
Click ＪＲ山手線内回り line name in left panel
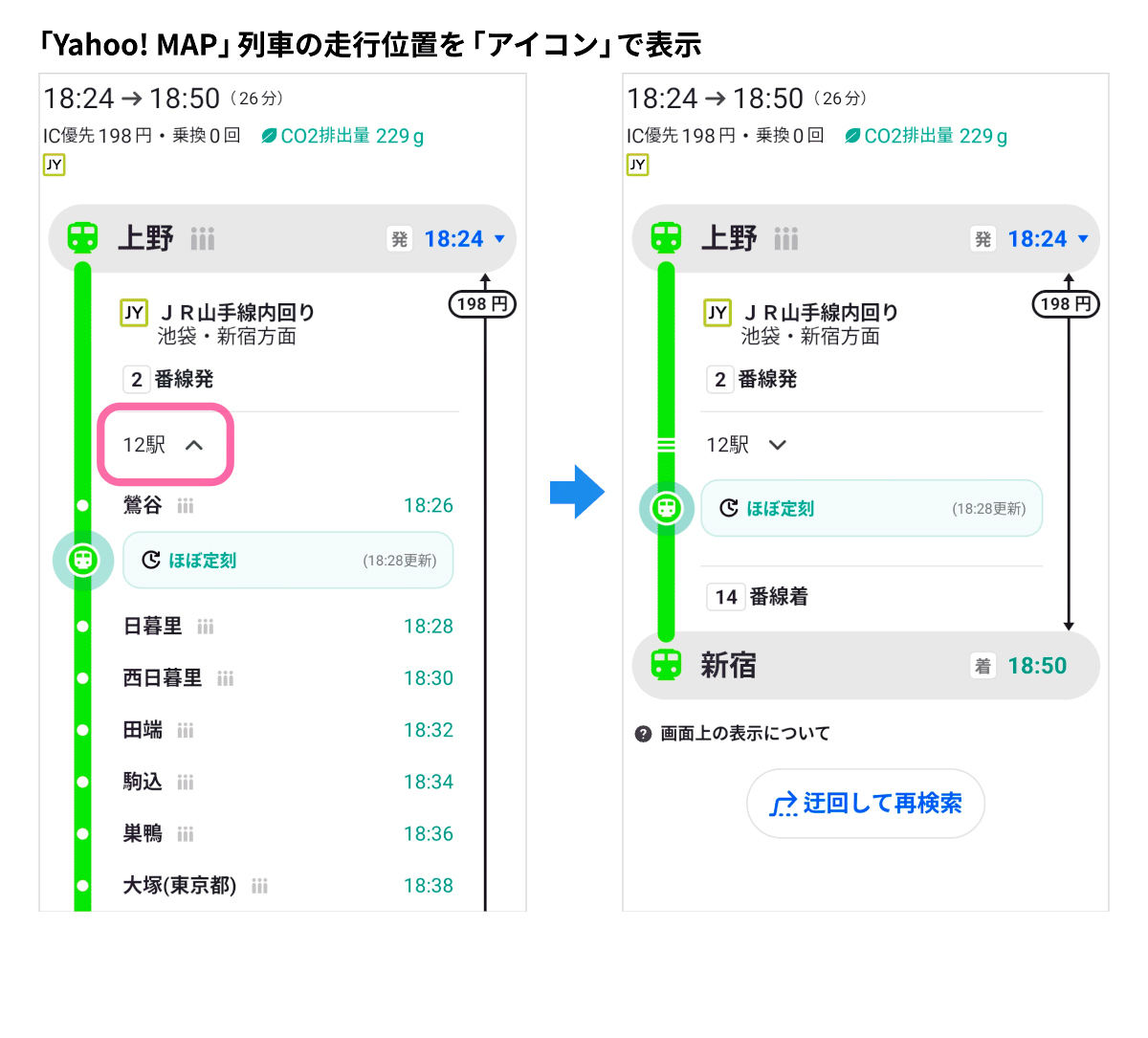click(x=237, y=313)
